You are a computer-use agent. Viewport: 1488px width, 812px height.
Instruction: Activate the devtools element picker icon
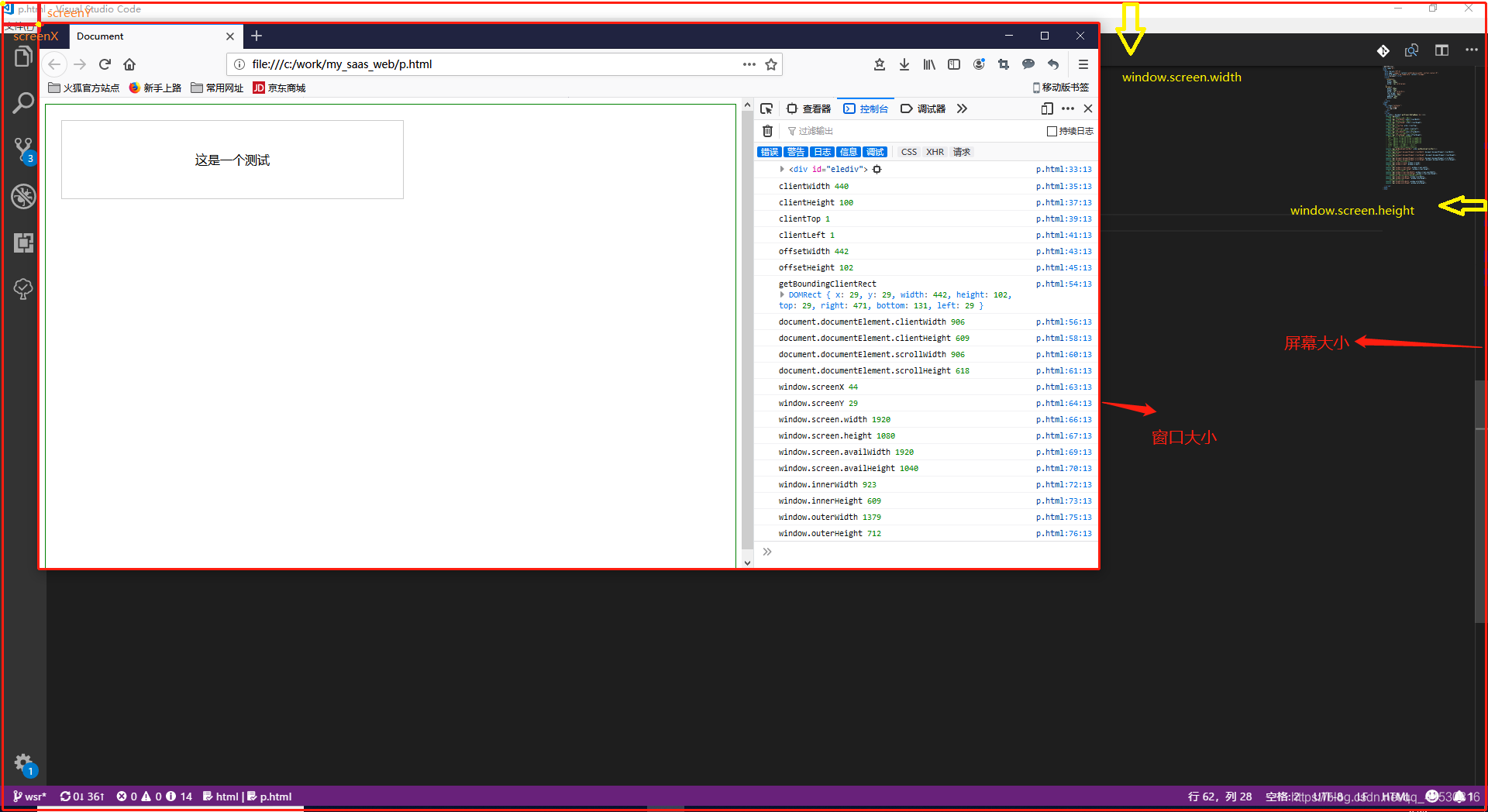coord(766,108)
